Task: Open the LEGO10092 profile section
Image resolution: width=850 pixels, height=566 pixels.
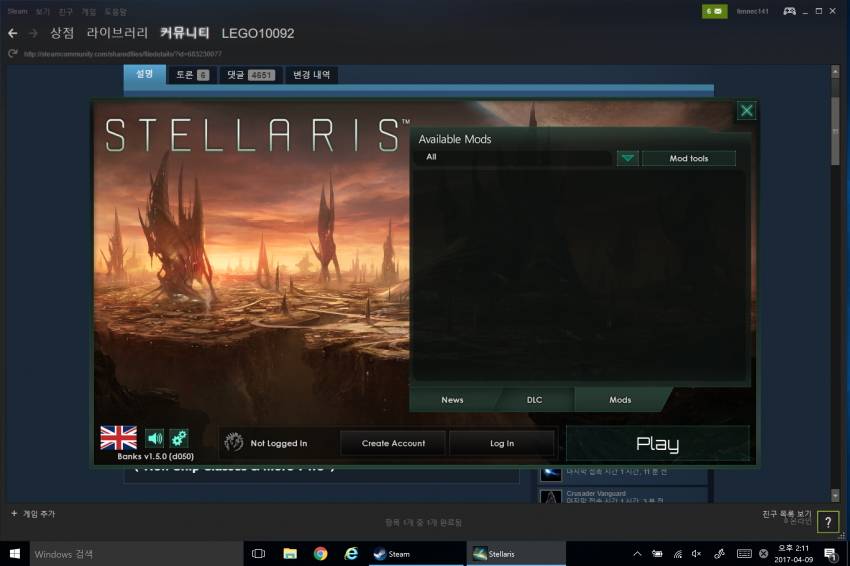Action: [258, 34]
